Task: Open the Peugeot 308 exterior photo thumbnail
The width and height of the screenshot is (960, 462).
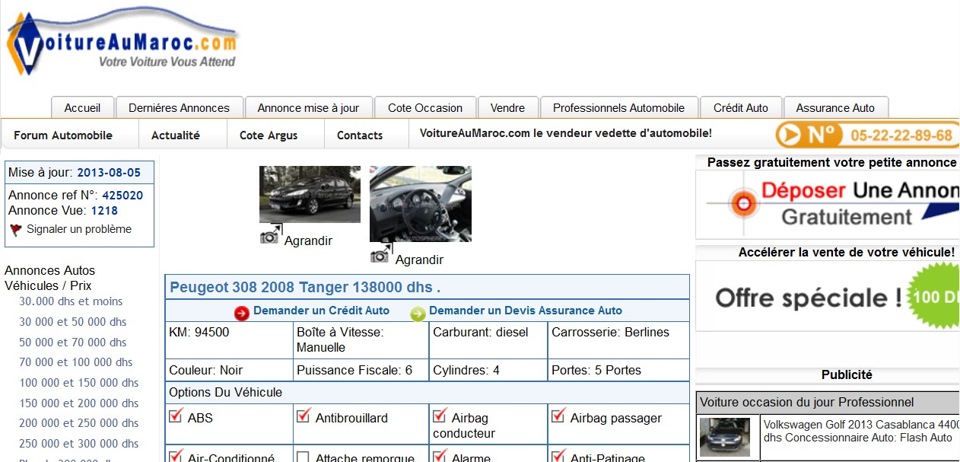Action: [x=310, y=195]
